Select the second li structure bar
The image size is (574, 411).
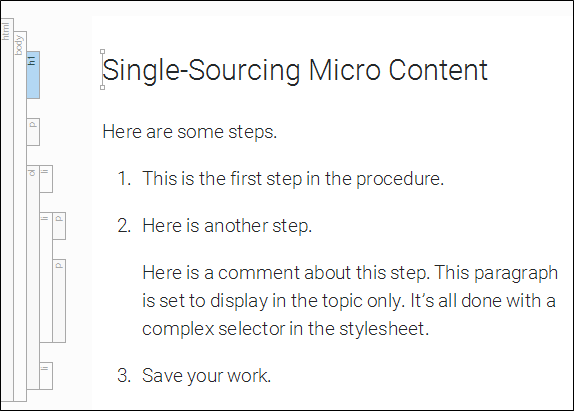tap(46, 277)
